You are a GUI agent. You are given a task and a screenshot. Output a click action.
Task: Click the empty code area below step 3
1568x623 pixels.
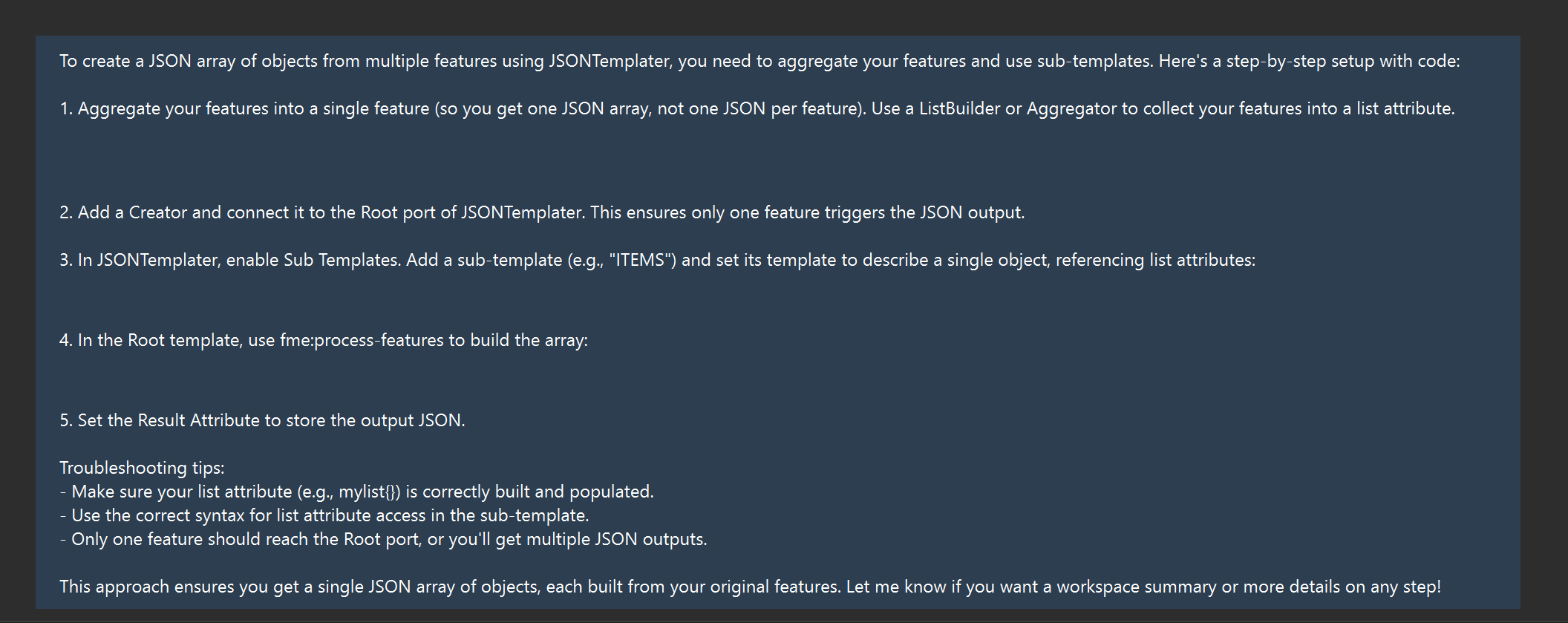[777, 300]
